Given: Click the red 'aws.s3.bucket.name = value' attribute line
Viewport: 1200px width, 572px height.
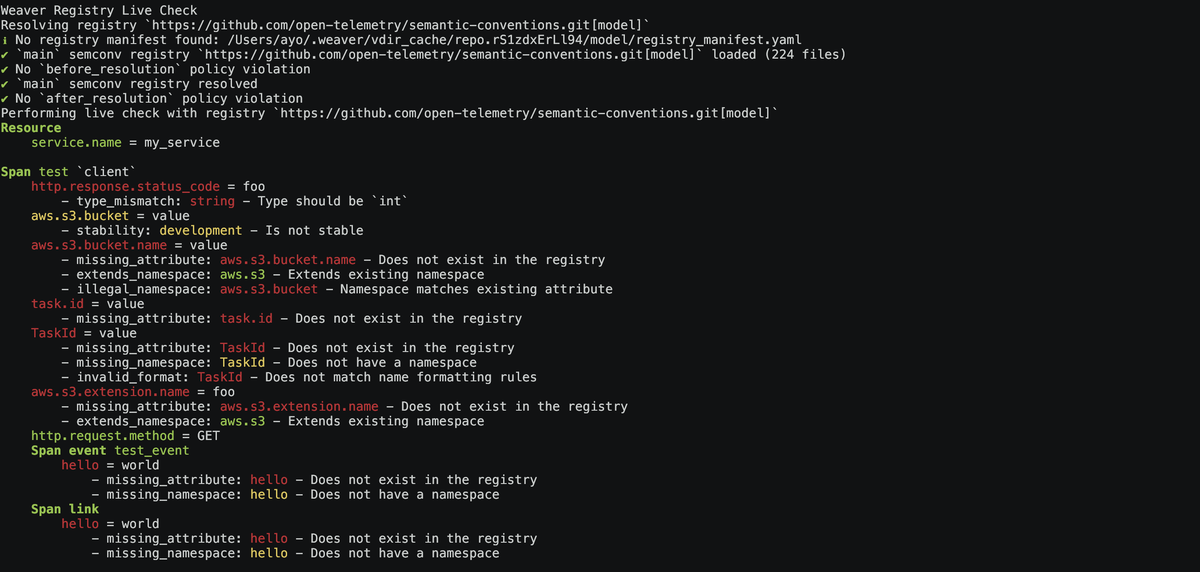Looking at the screenshot, I should pyautogui.click(x=129, y=245).
